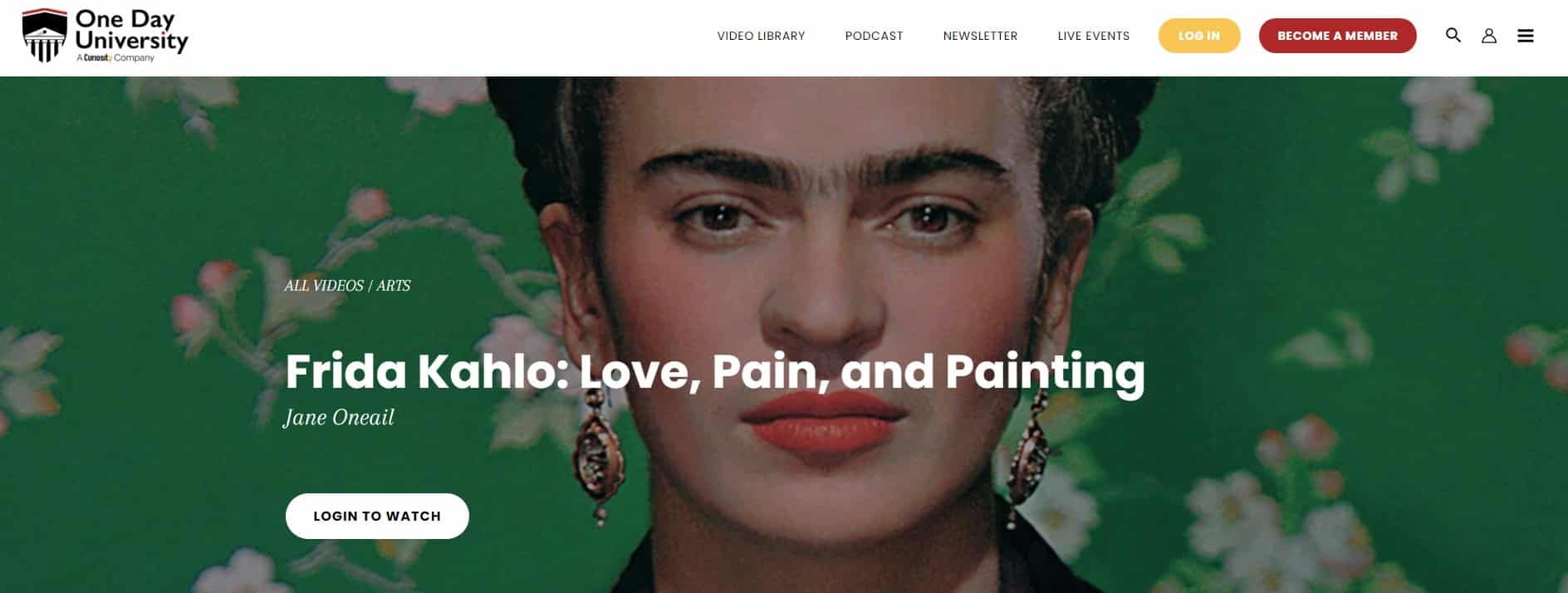
Task: Select Newsletter in the top navigation
Action: click(980, 36)
